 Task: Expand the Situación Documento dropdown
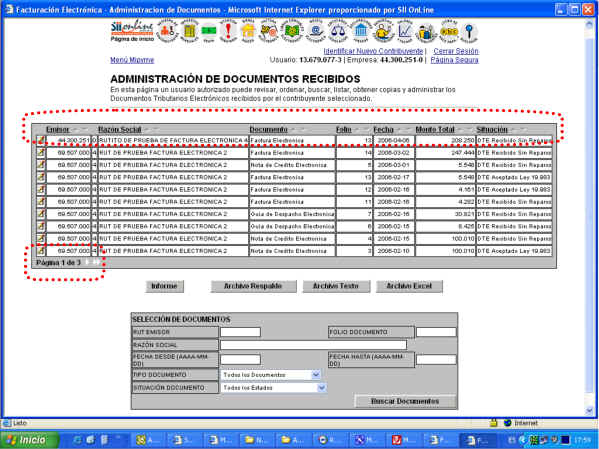click(x=322, y=387)
